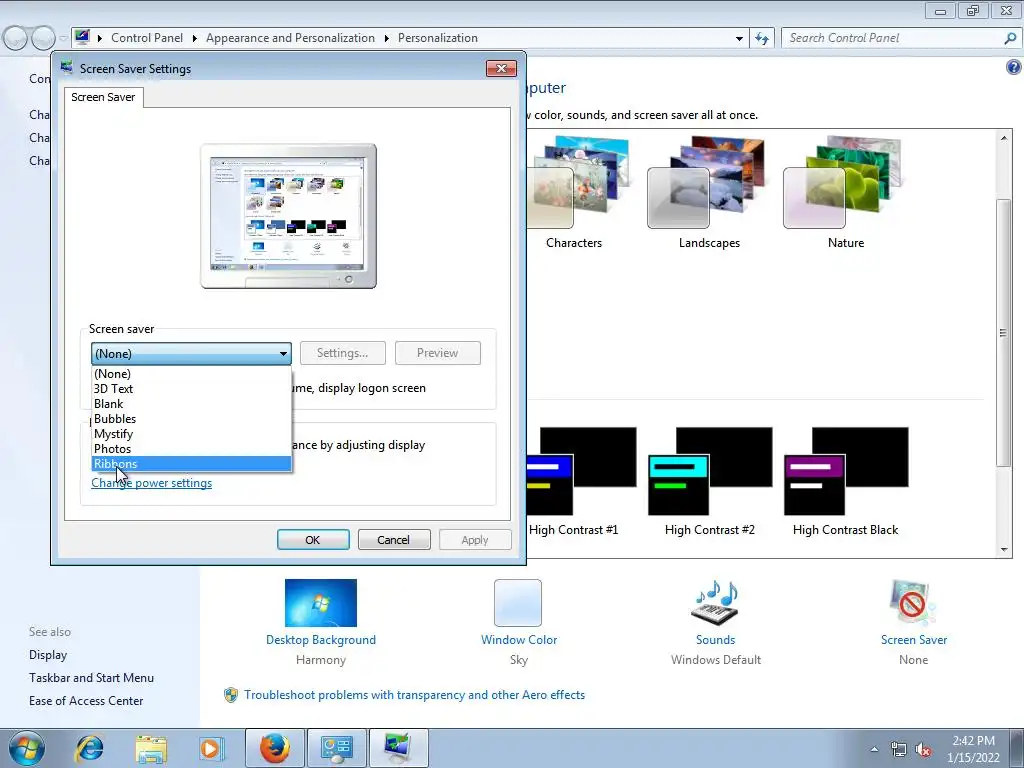This screenshot has width=1024, height=768.
Task: Click the Search Control Panel field
Action: coord(891,38)
